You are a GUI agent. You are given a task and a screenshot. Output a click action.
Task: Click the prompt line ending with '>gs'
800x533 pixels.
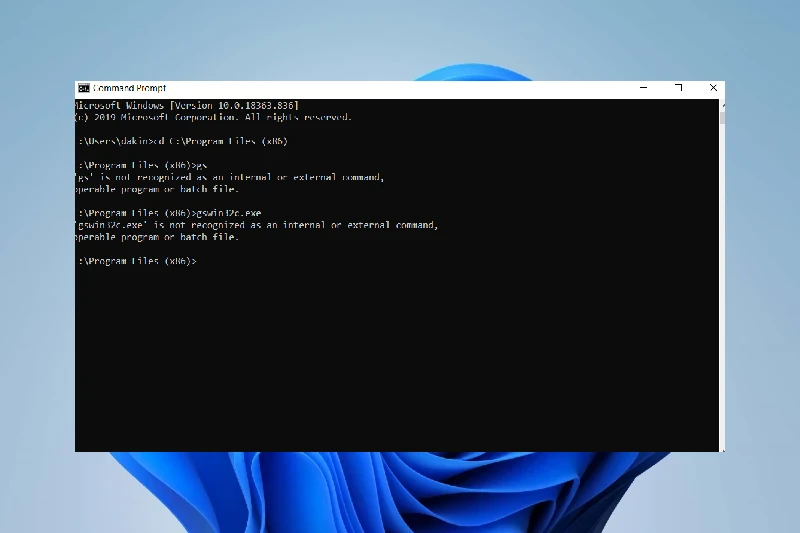coord(141,165)
